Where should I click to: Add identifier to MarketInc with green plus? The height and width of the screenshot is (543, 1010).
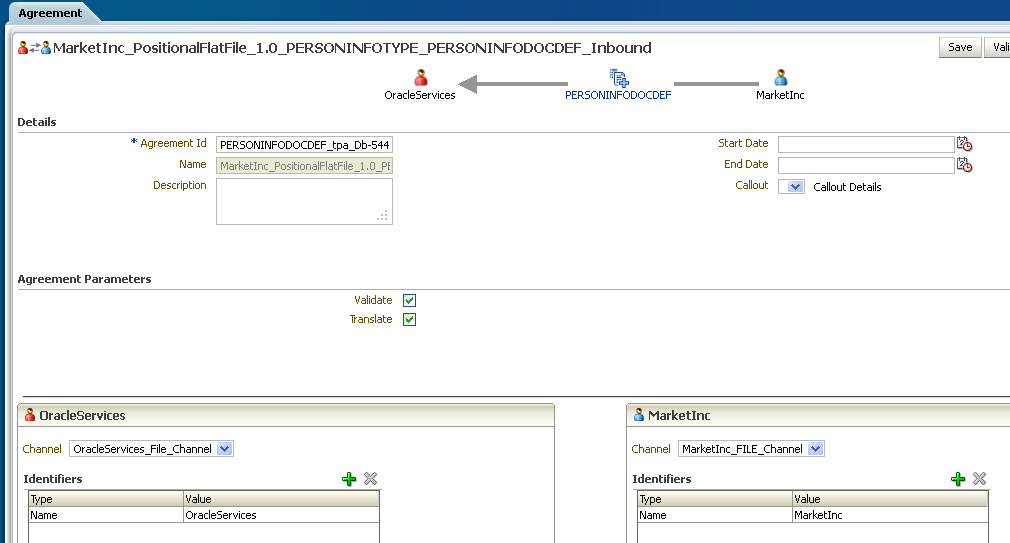958,479
